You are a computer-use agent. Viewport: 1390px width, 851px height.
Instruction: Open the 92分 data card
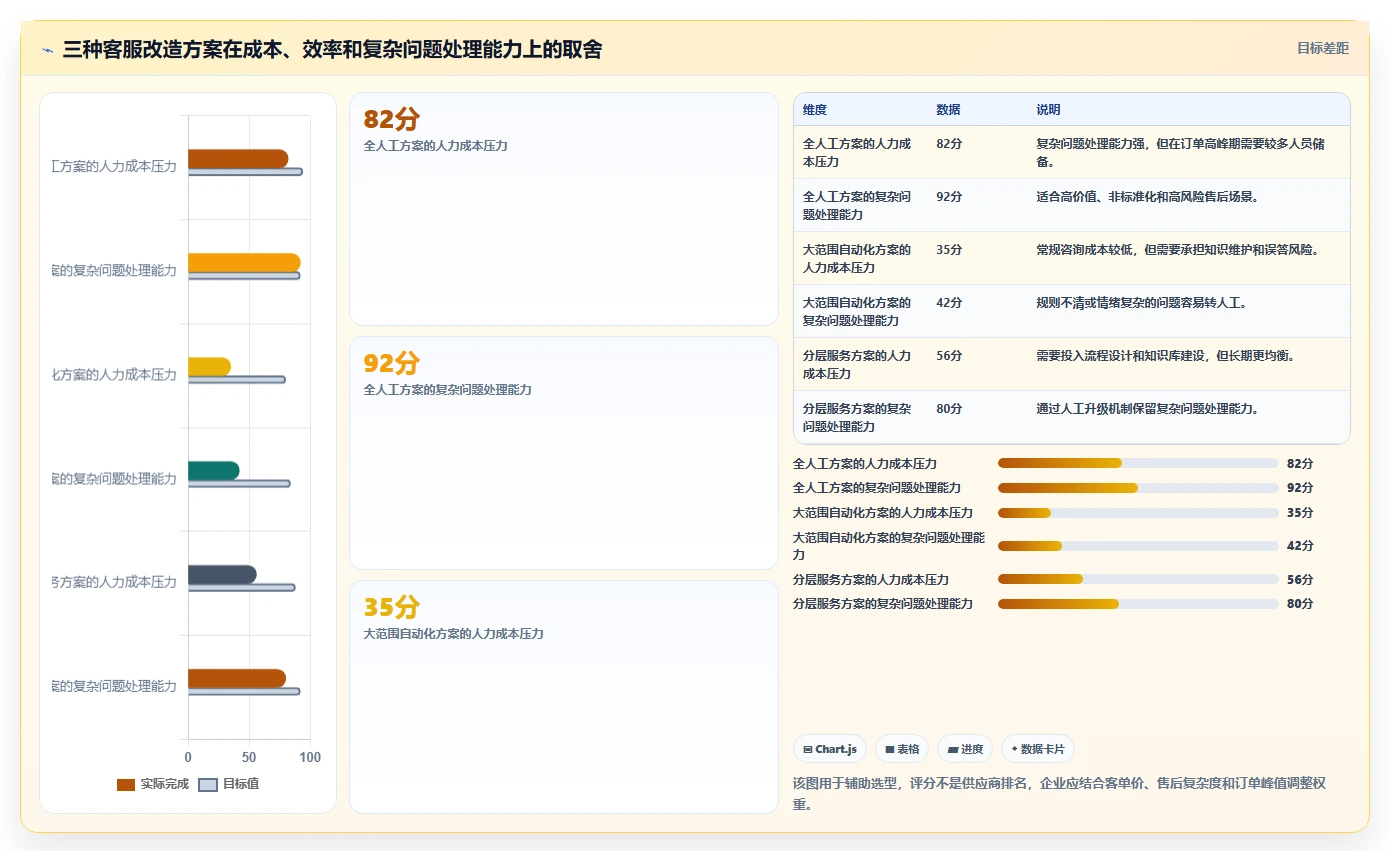pyautogui.click(x=564, y=453)
